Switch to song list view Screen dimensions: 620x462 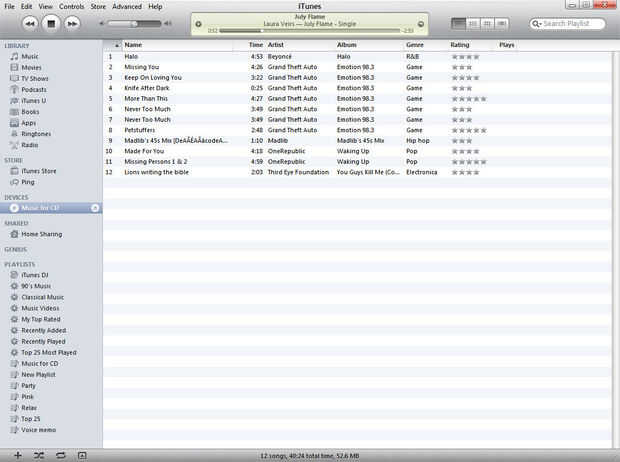458,24
